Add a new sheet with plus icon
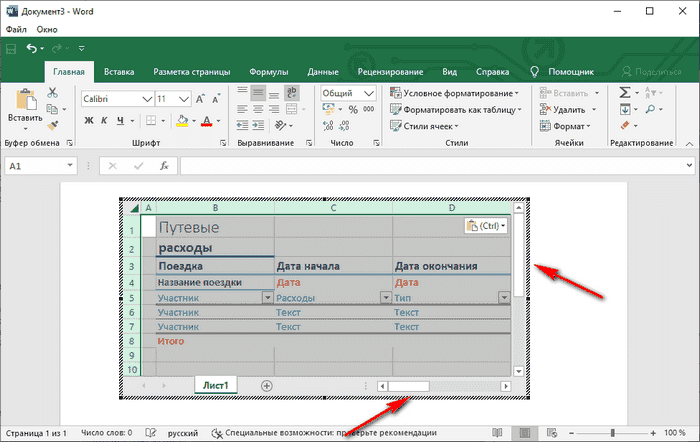This screenshot has width=700, height=442. click(266, 385)
